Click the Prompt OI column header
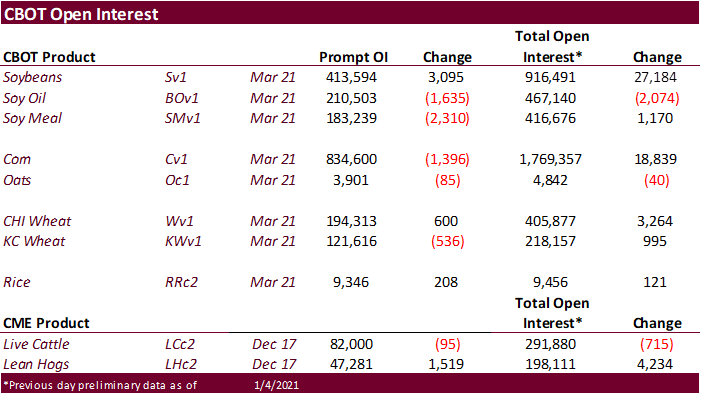This screenshot has width=701, height=395. (x=353, y=57)
